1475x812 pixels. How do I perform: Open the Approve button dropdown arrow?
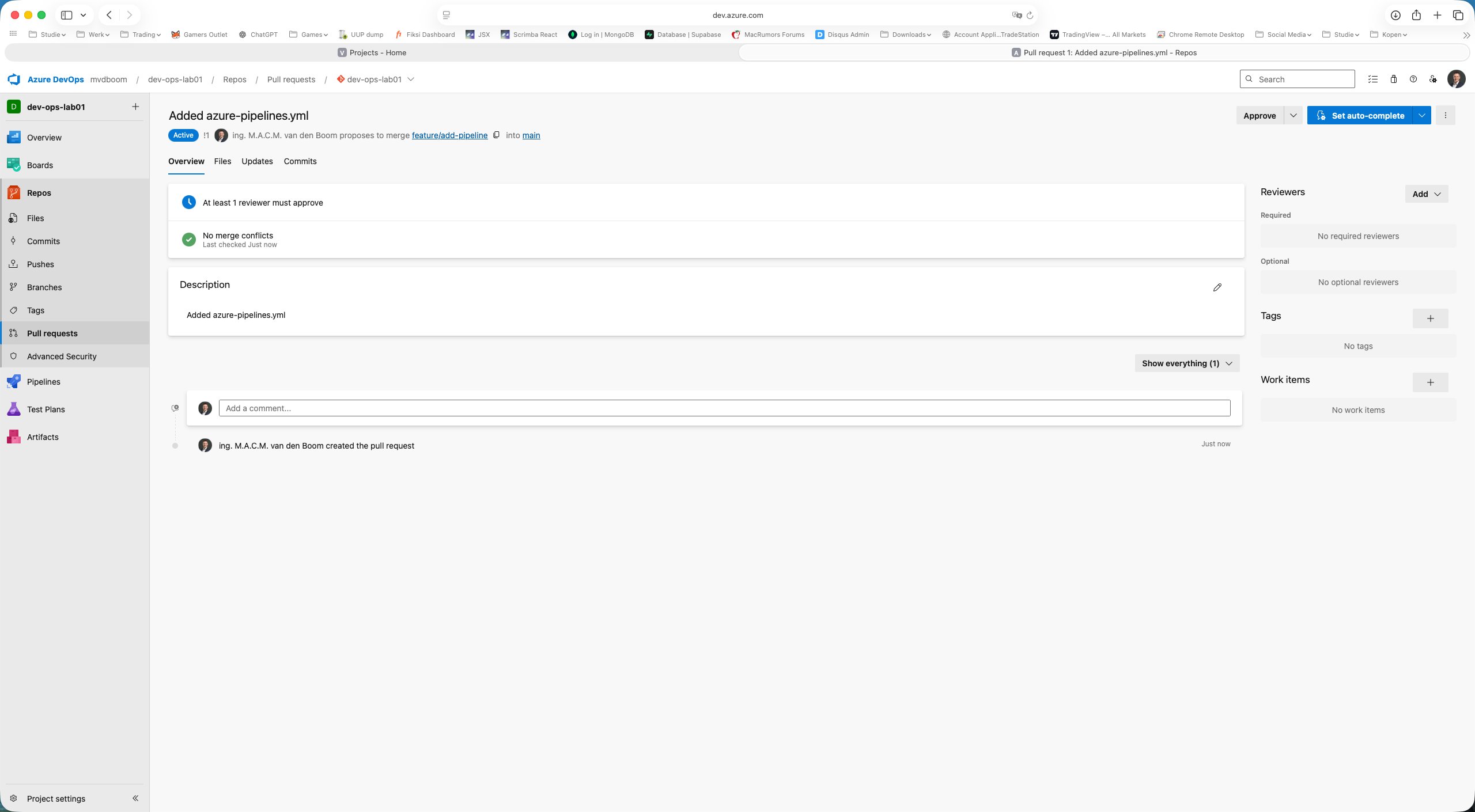(x=1294, y=115)
